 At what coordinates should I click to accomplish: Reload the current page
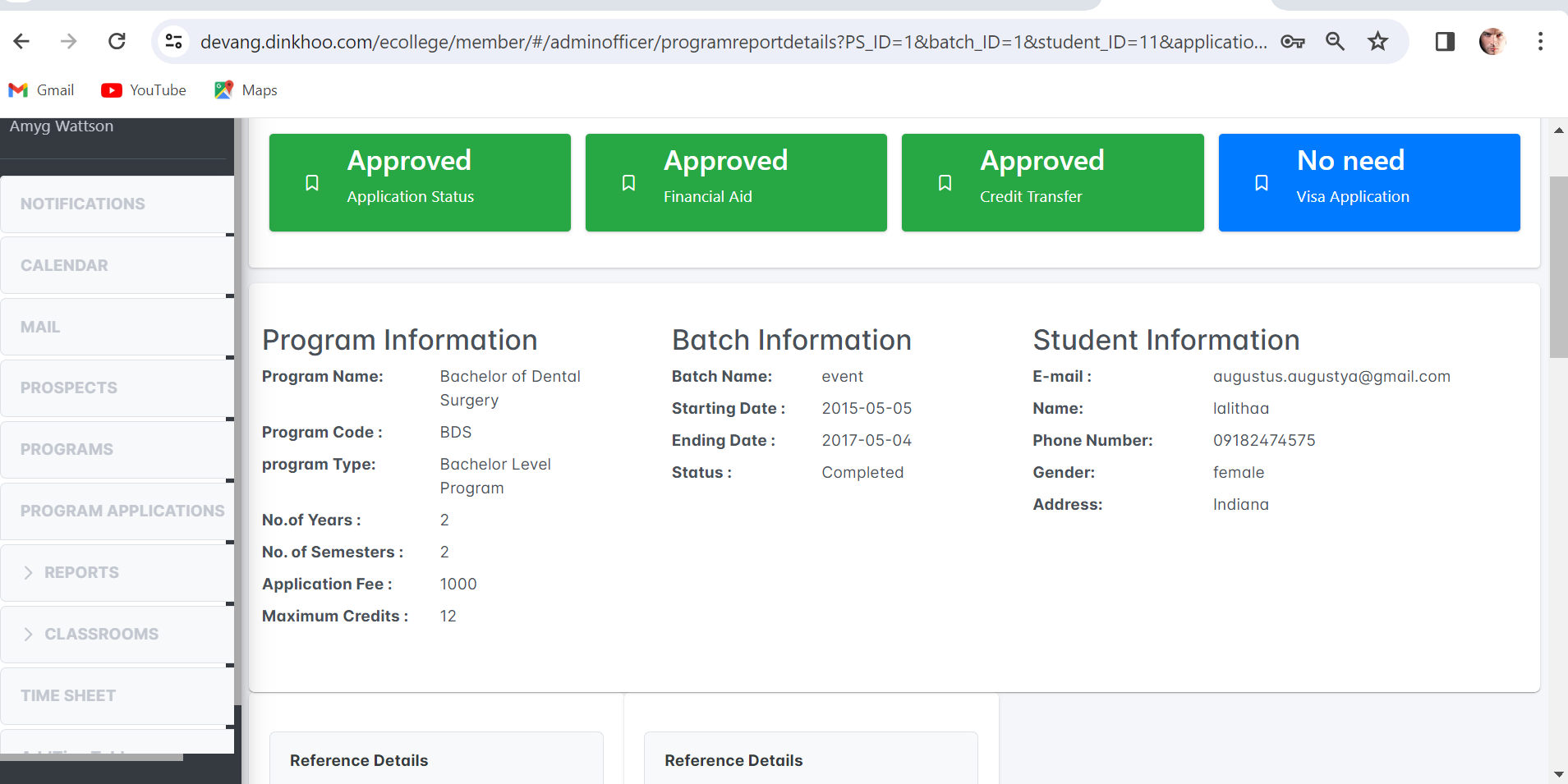117,41
